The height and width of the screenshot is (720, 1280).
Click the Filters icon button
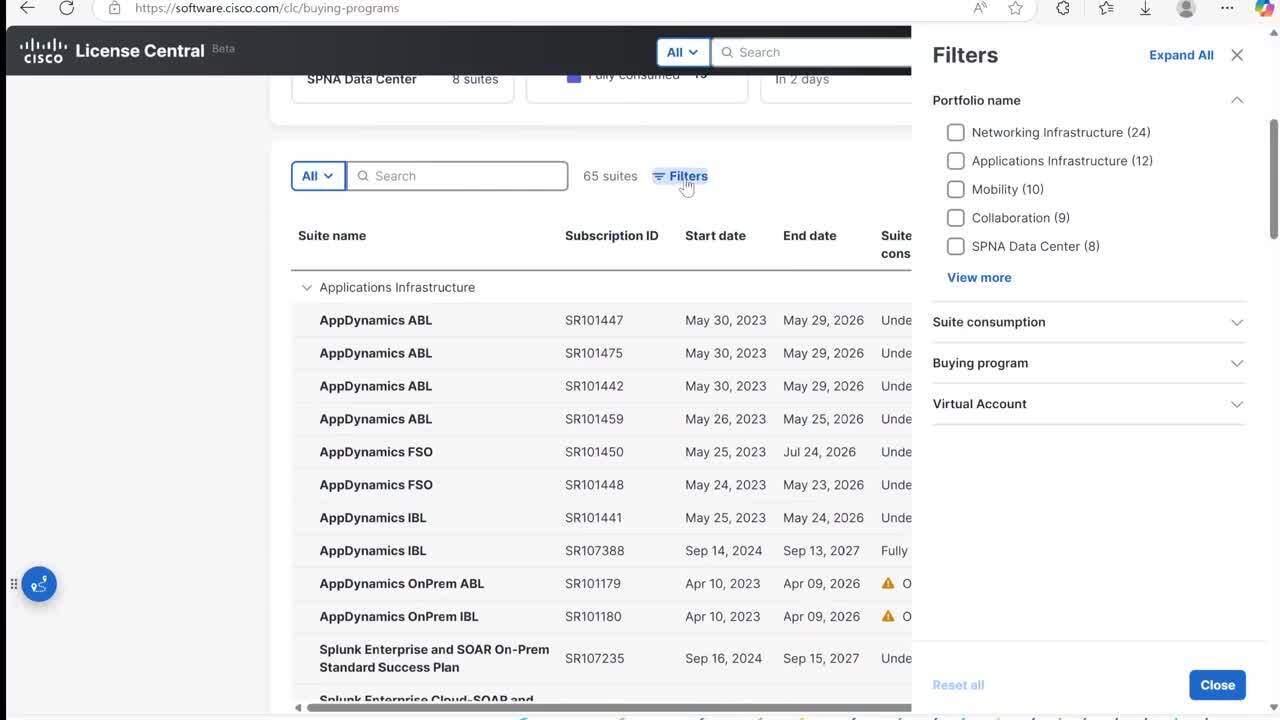[680, 176]
